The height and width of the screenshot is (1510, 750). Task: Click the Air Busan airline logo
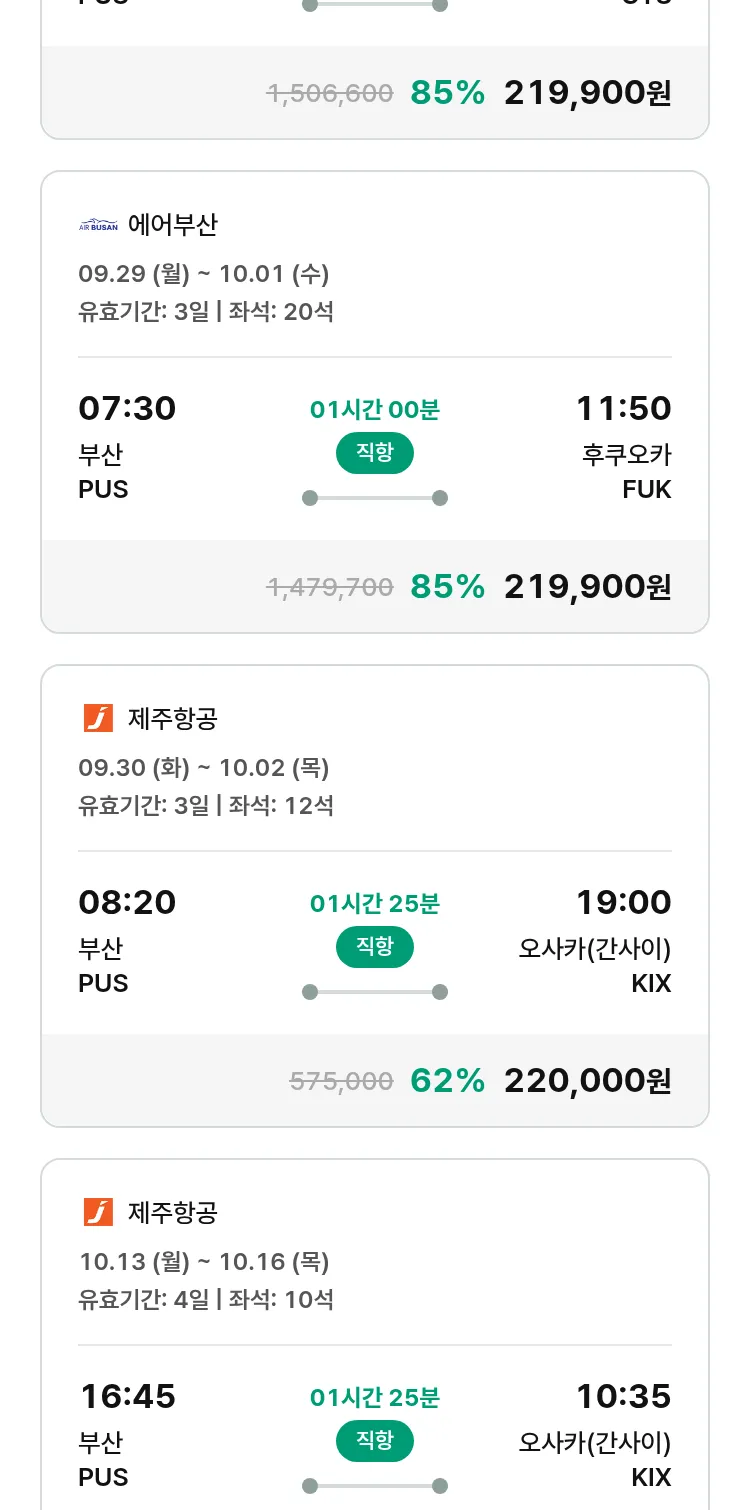click(98, 225)
